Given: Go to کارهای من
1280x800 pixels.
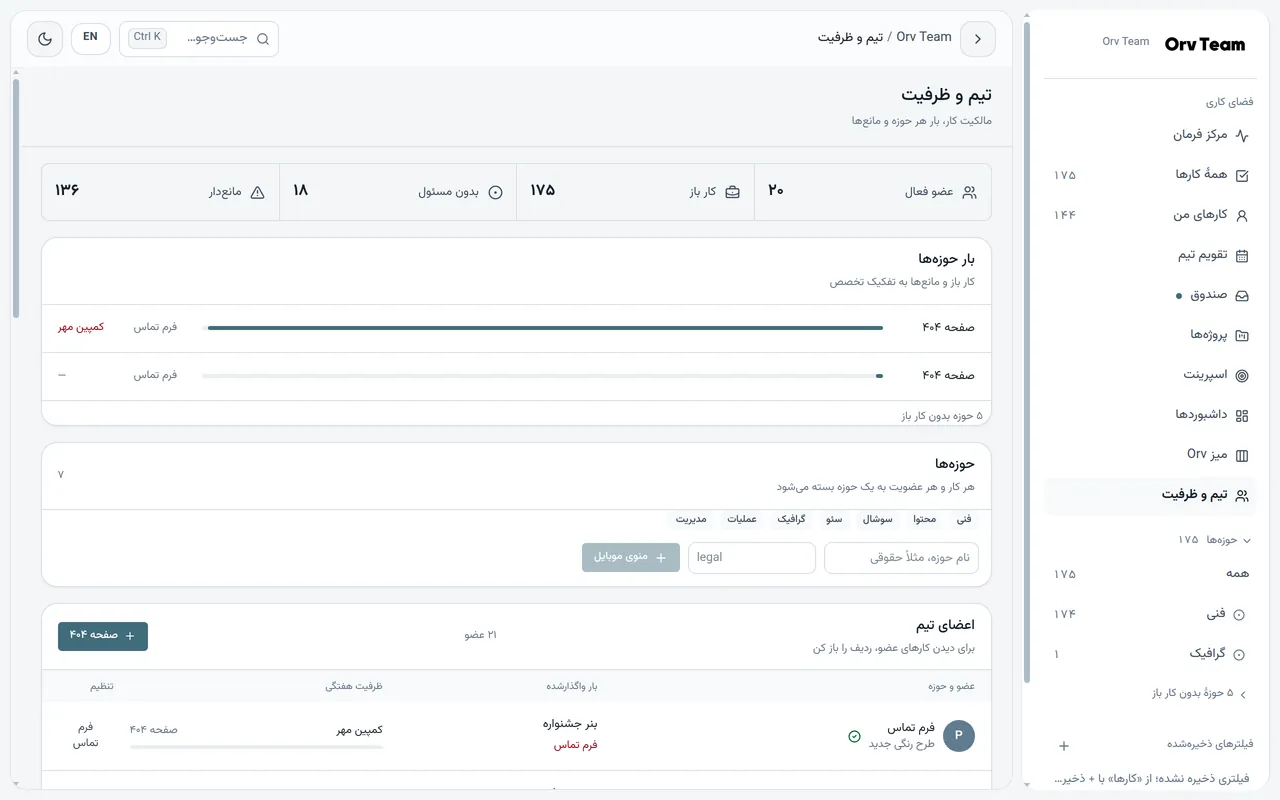Looking at the screenshot, I should (x=1150, y=215).
